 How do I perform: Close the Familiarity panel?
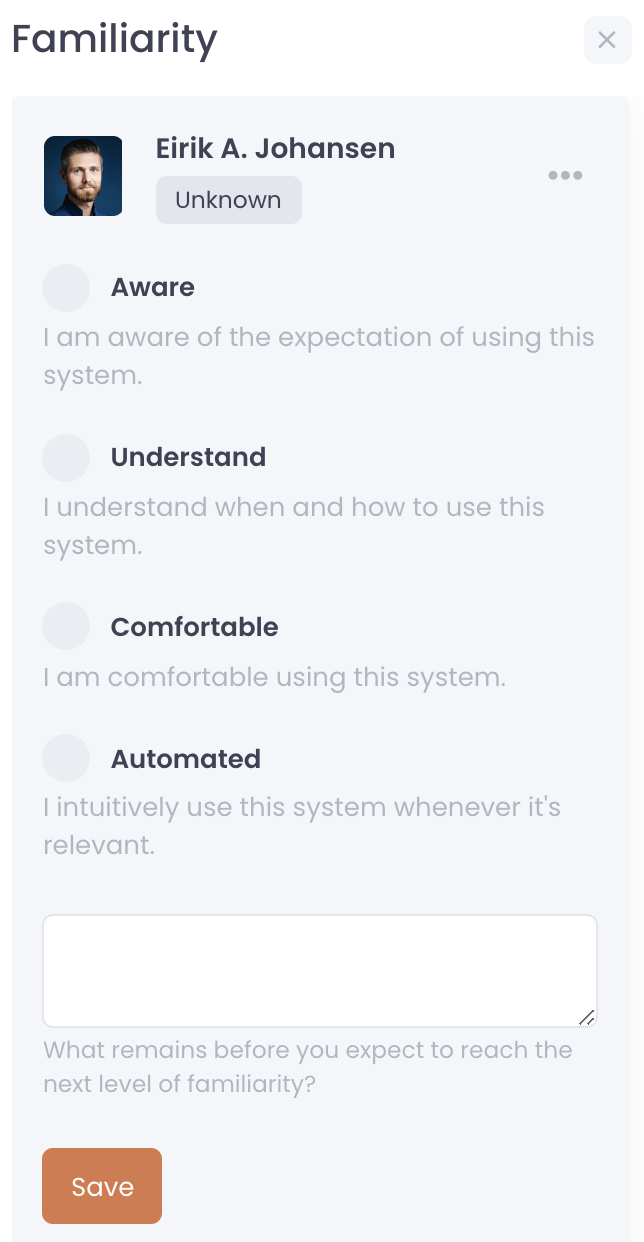pos(607,40)
